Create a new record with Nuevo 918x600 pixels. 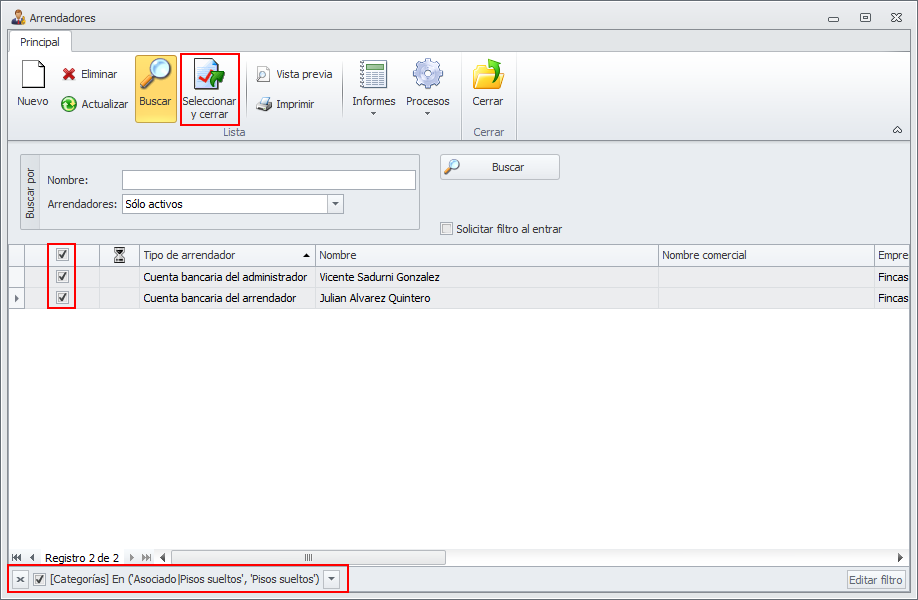[x=33, y=84]
